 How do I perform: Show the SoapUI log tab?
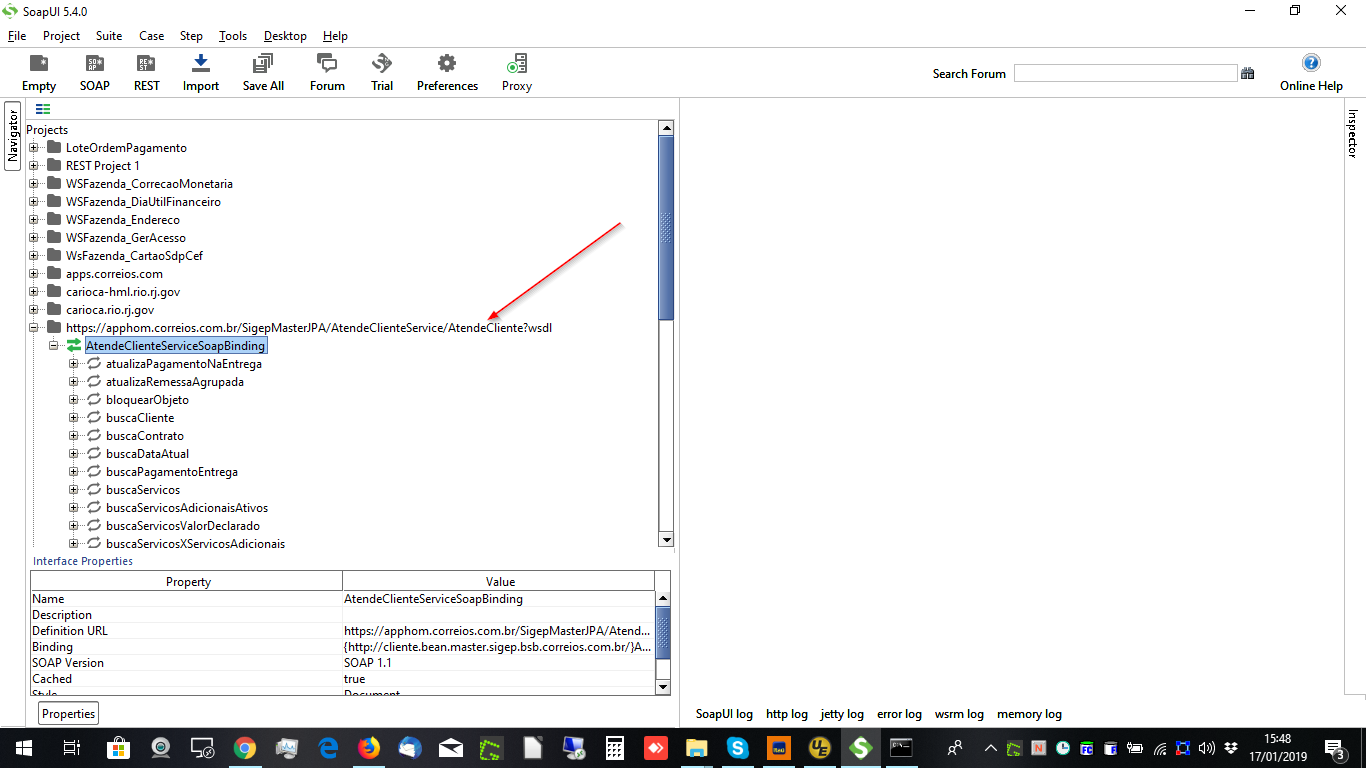[x=724, y=714]
